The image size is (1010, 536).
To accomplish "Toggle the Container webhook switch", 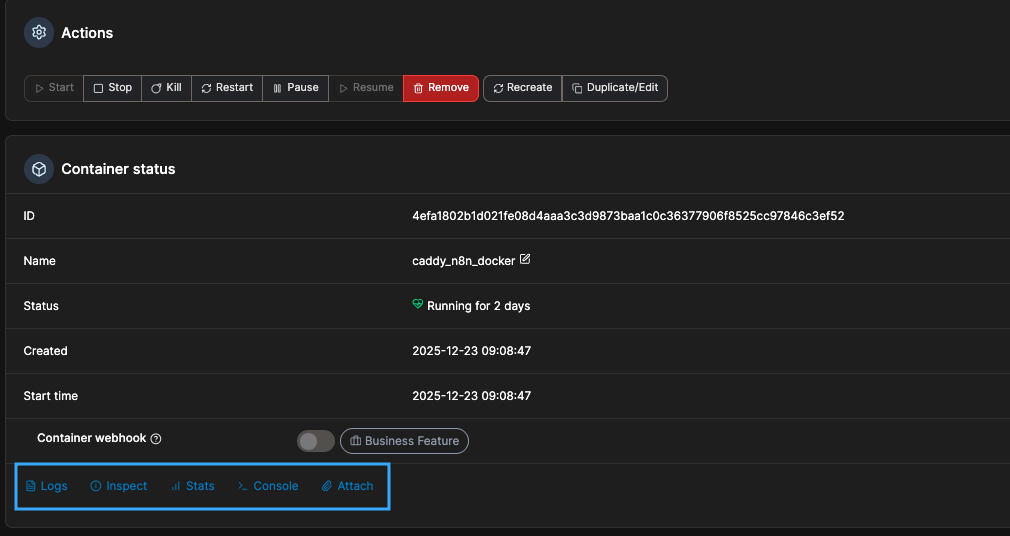I will click(x=315, y=441).
